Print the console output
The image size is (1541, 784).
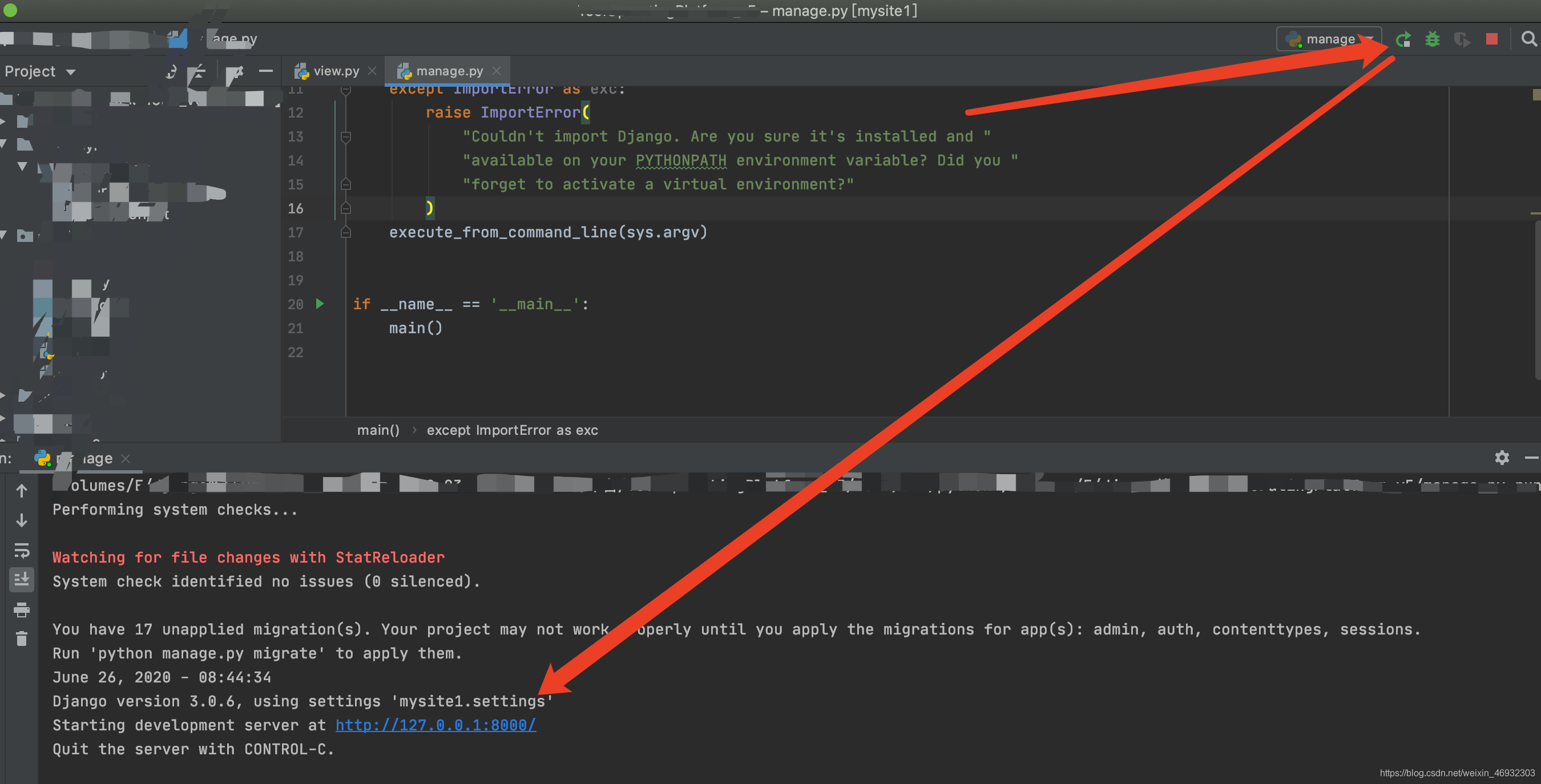coord(22,610)
